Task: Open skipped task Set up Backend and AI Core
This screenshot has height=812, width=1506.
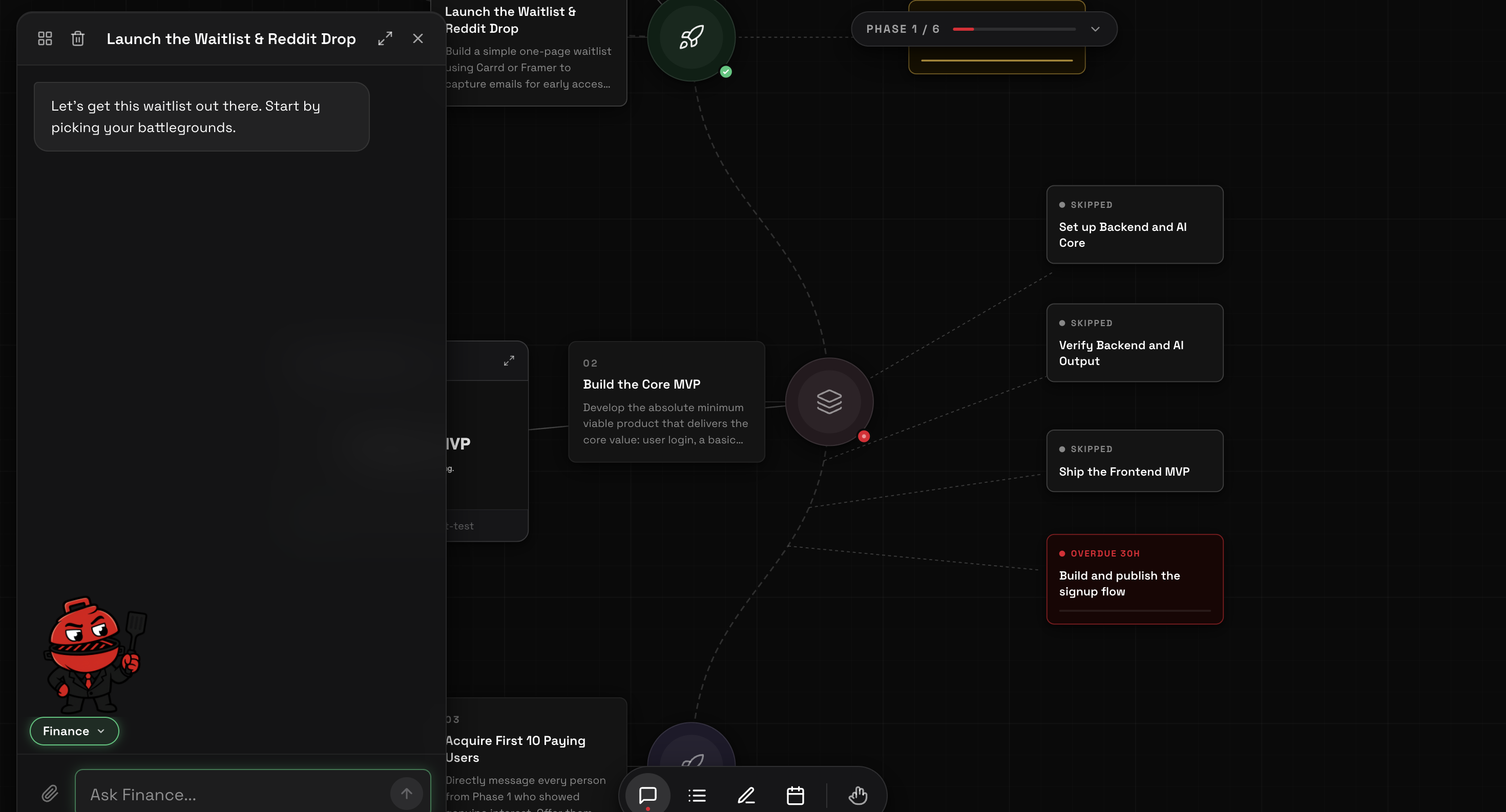Action: point(1134,224)
